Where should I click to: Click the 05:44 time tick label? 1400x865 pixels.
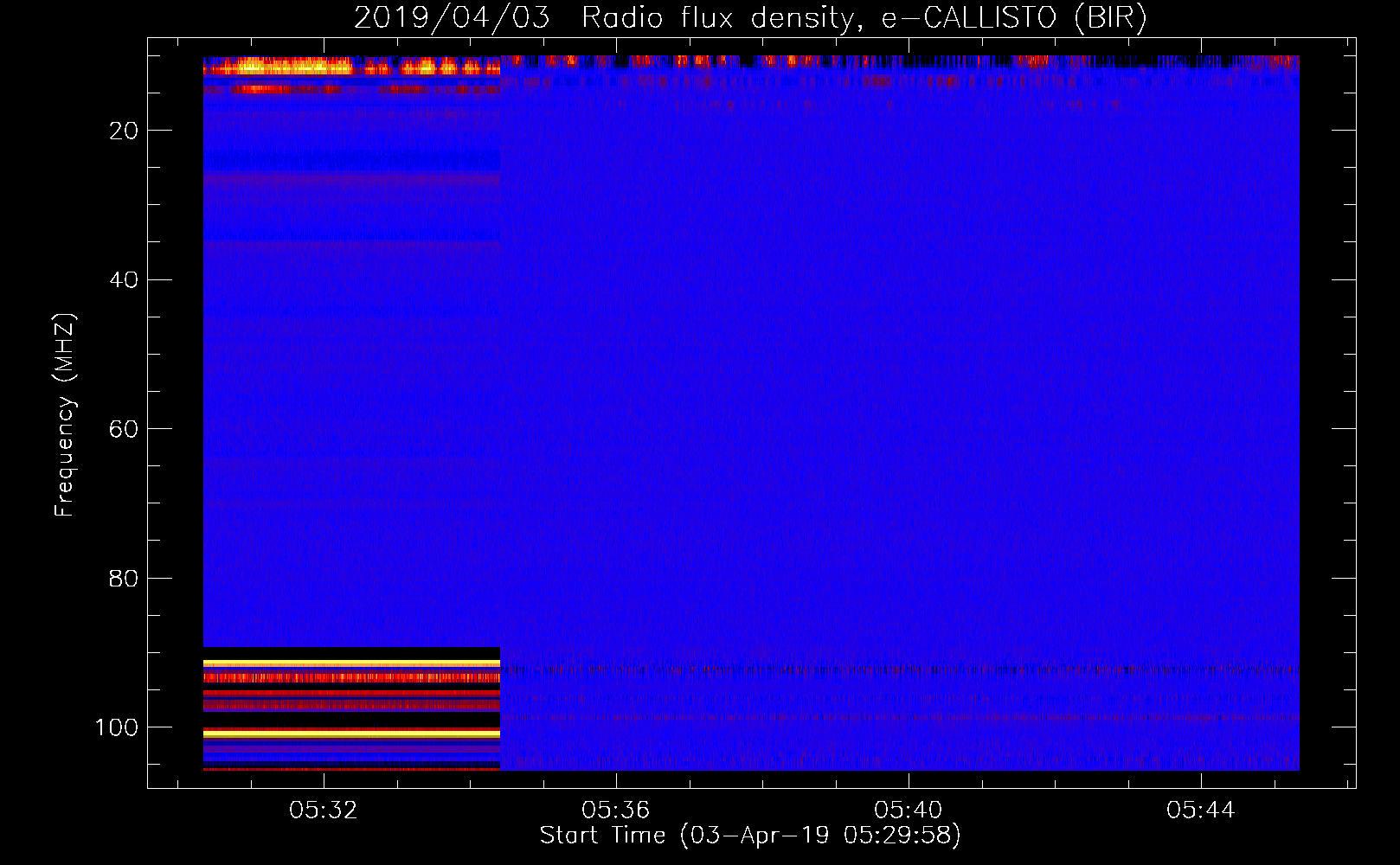(x=1200, y=811)
